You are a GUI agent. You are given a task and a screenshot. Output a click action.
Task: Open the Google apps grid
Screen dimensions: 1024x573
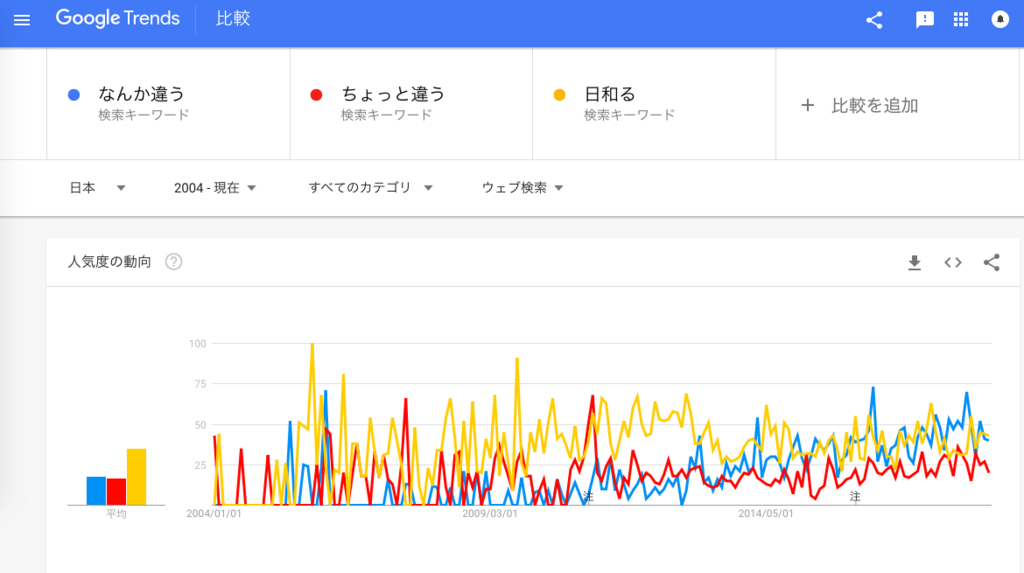(961, 20)
